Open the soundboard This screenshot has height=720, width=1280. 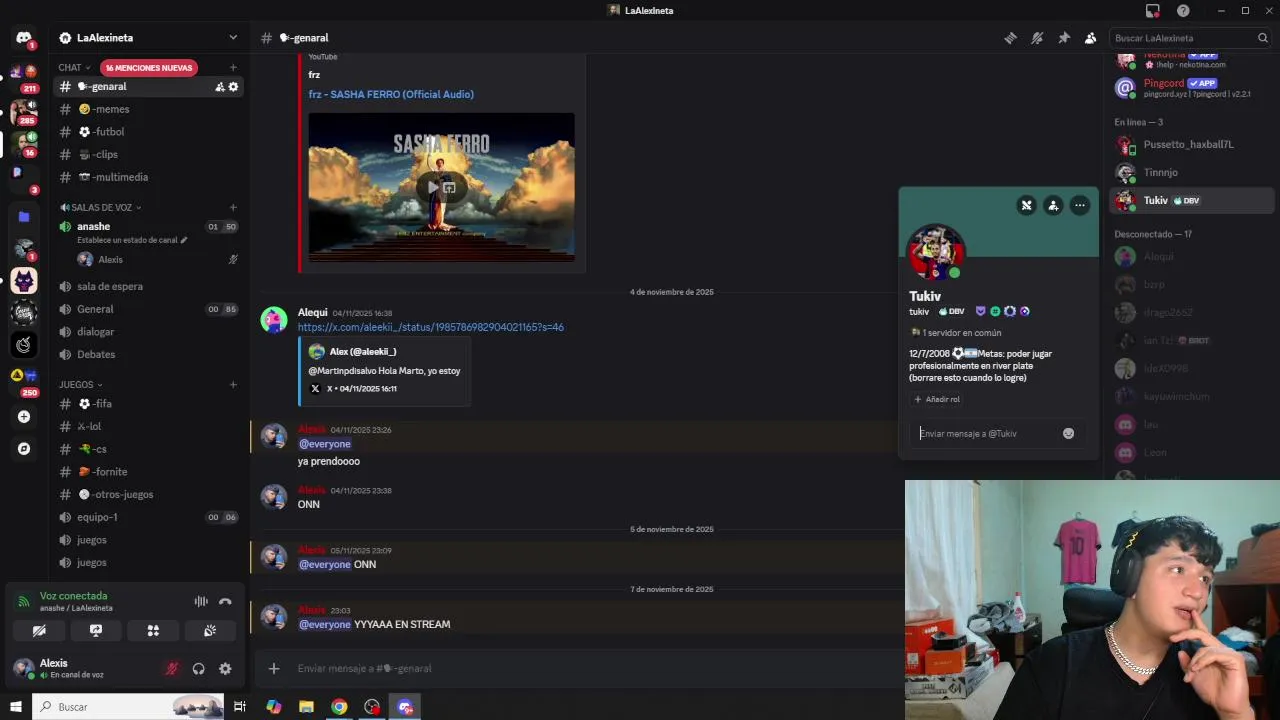(210, 631)
